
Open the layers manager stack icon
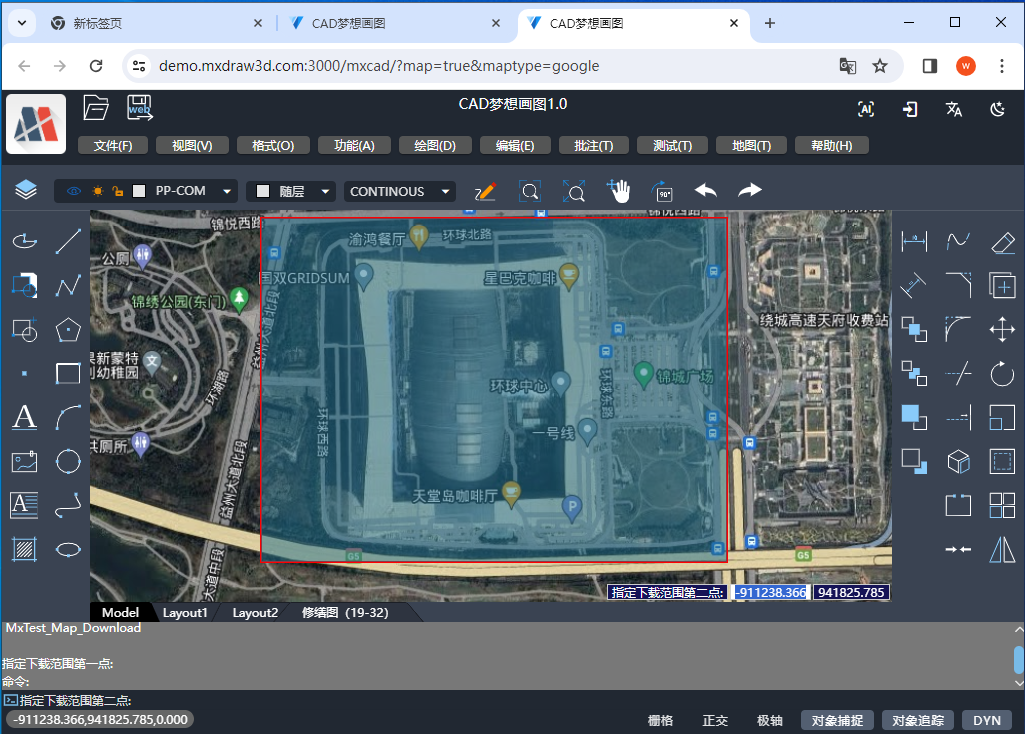[26, 190]
